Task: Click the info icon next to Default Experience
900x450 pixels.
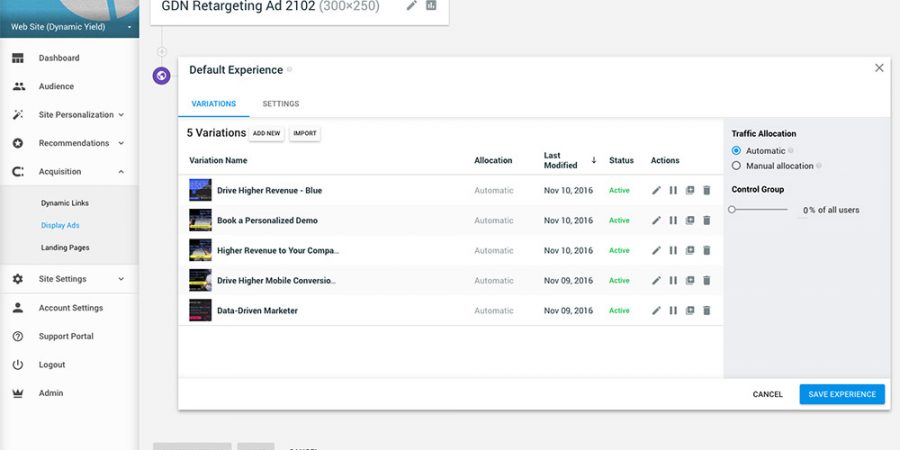Action: click(290, 69)
